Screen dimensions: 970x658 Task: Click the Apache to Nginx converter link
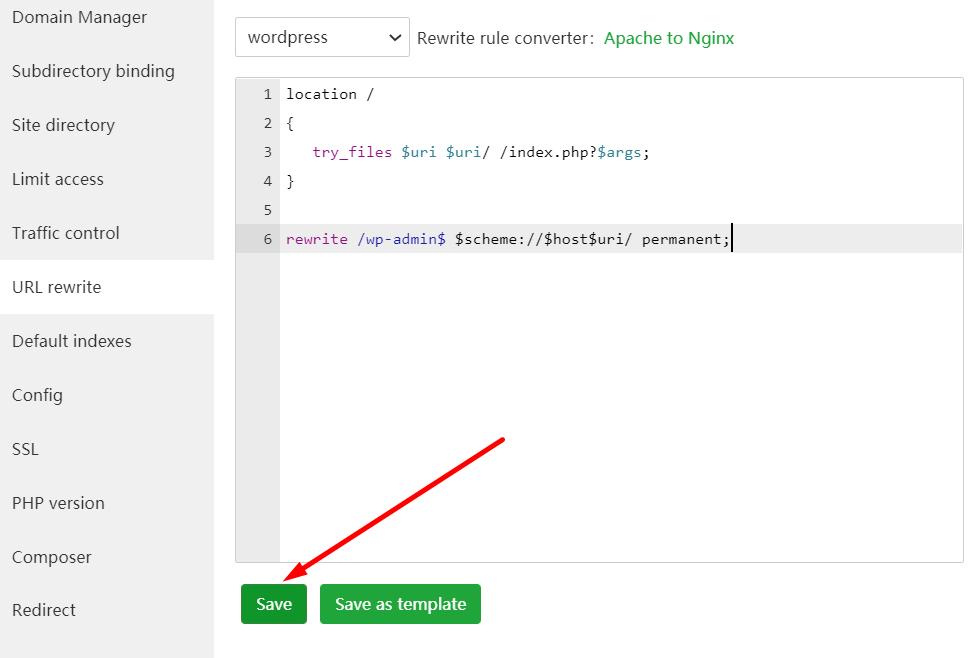(668, 38)
